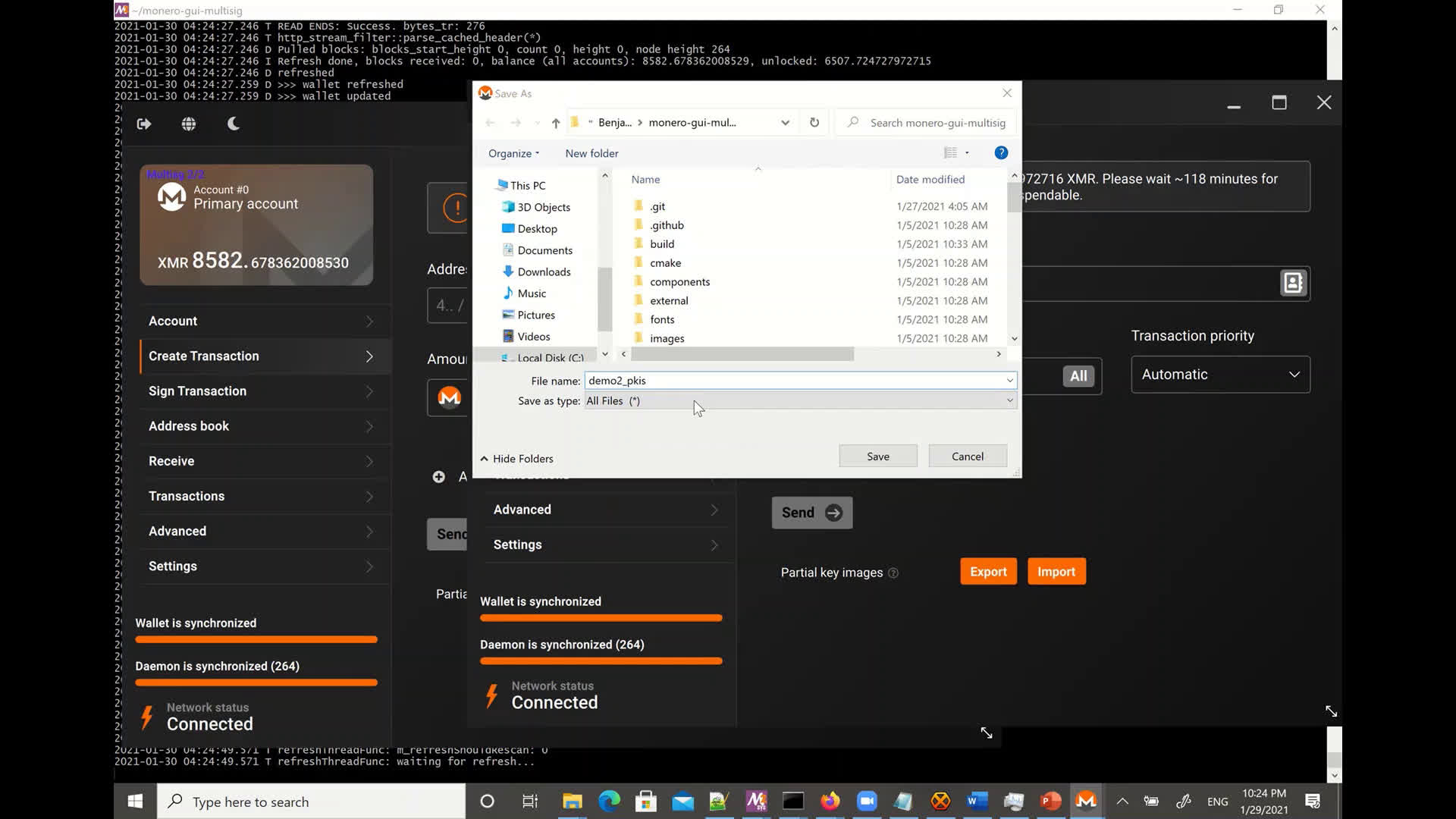Select the Downloads folder in the dialog sidebar

(x=544, y=271)
